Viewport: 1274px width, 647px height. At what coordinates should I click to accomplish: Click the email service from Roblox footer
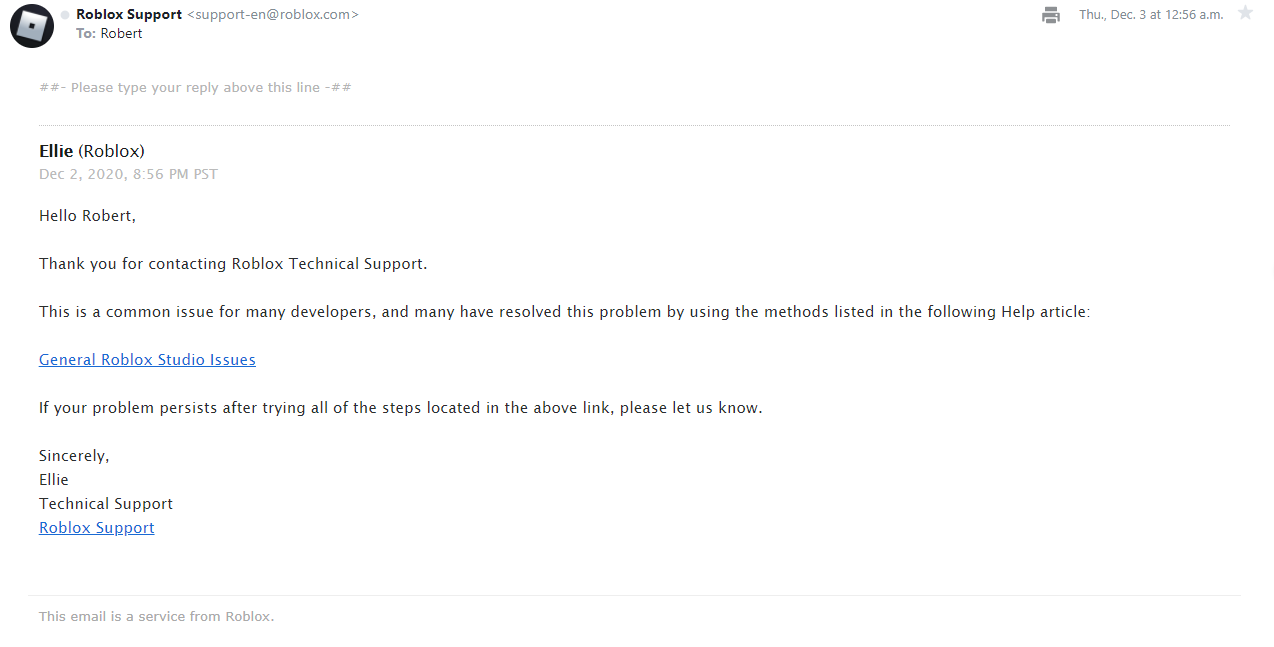click(x=156, y=617)
